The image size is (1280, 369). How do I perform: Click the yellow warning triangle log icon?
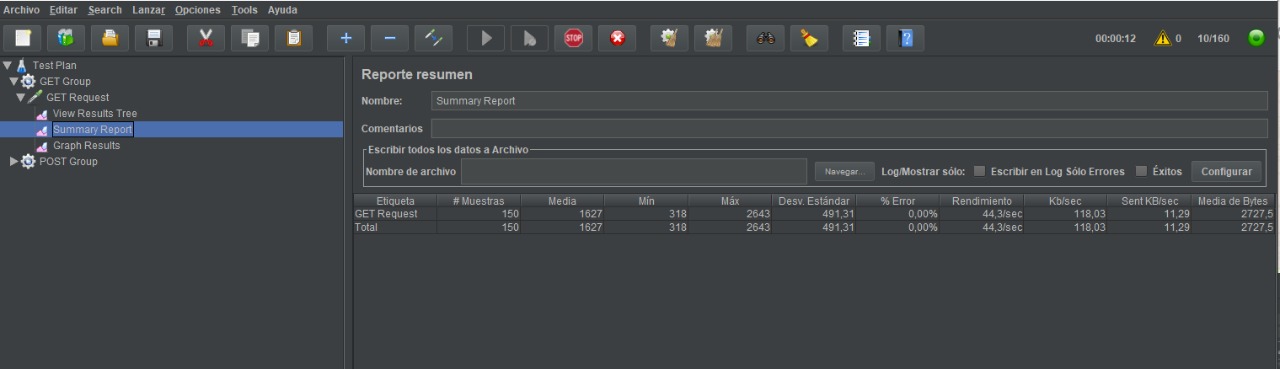[1163, 38]
